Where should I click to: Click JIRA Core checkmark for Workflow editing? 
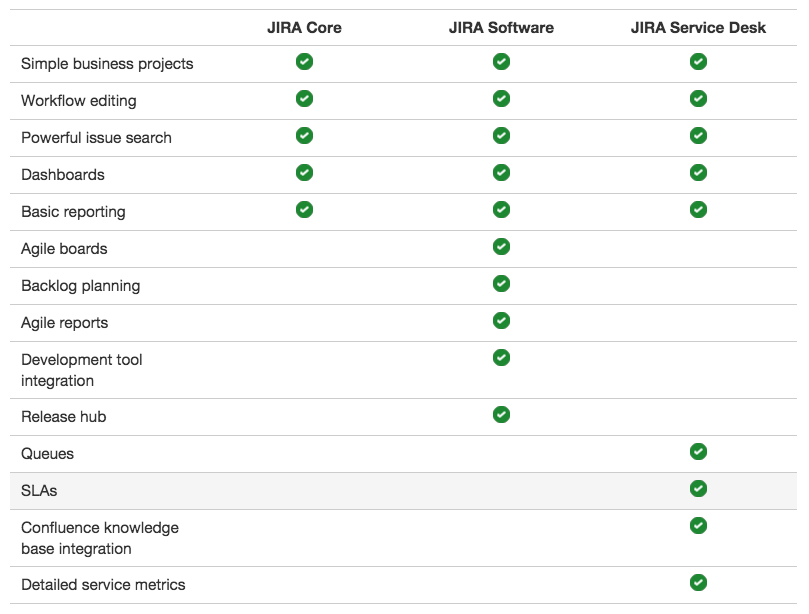(304, 99)
